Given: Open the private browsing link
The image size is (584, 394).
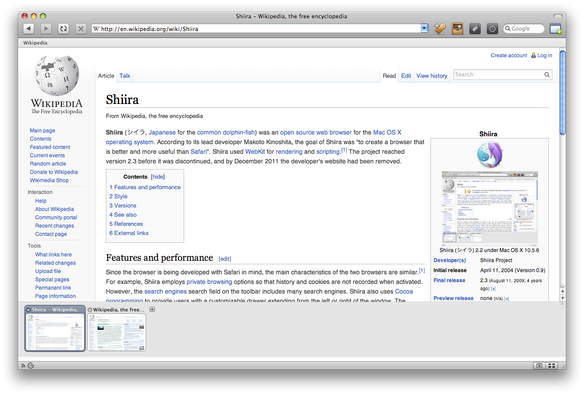Looking at the screenshot, I should (209, 282).
